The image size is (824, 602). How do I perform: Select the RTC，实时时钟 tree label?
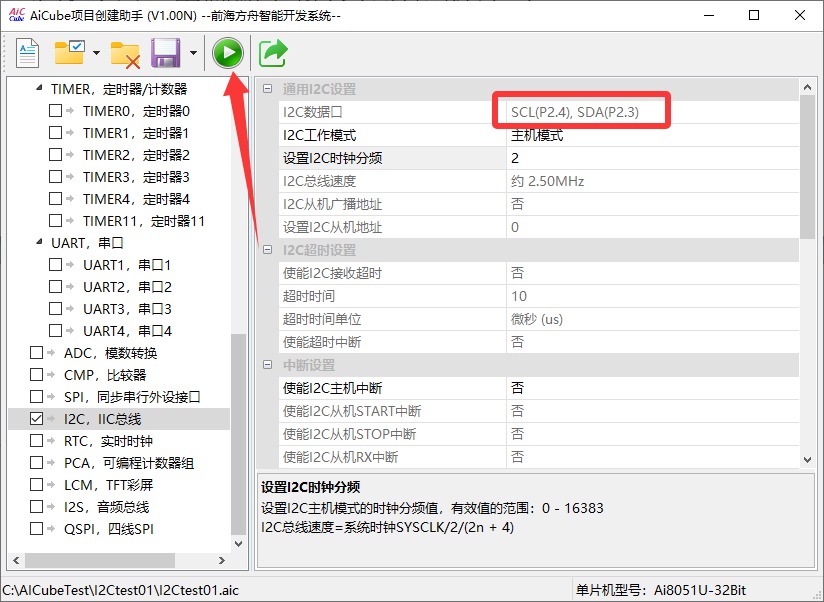[108, 441]
